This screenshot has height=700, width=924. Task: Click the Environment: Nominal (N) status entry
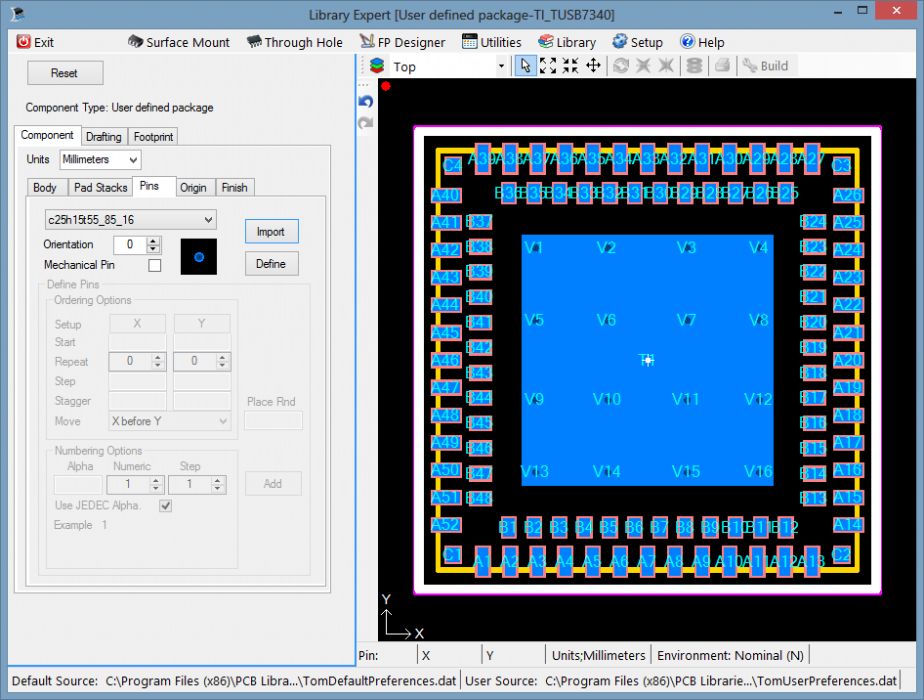730,655
